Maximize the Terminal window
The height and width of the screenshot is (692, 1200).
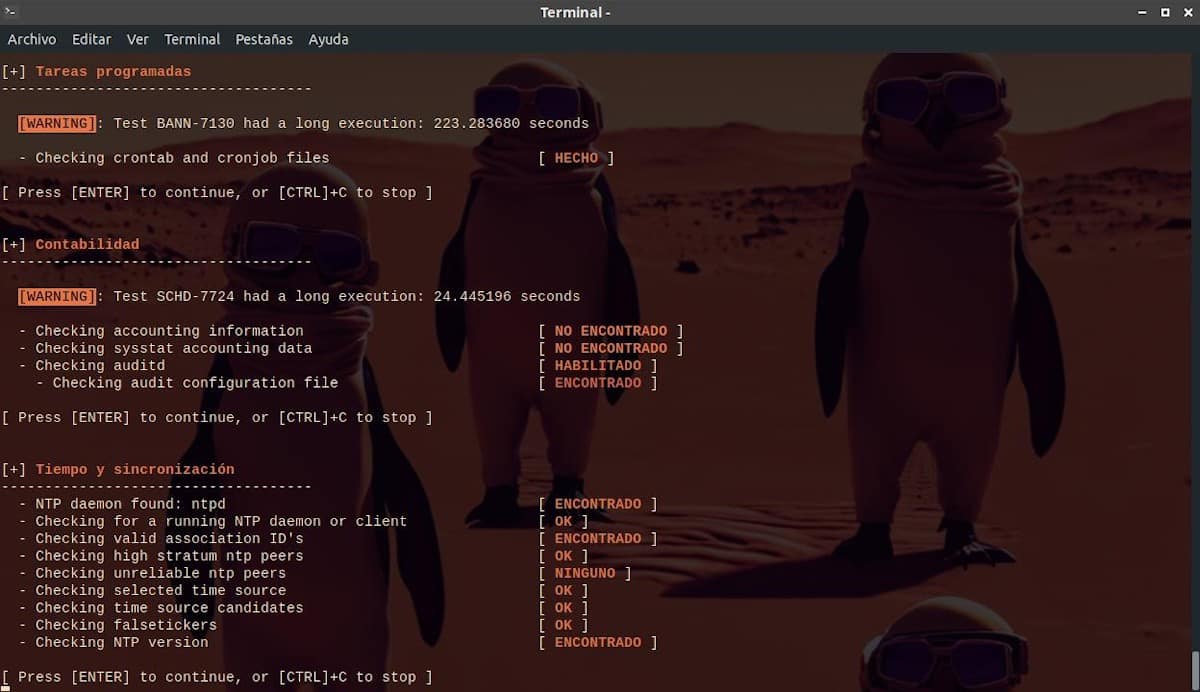[x=1165, y=12]
